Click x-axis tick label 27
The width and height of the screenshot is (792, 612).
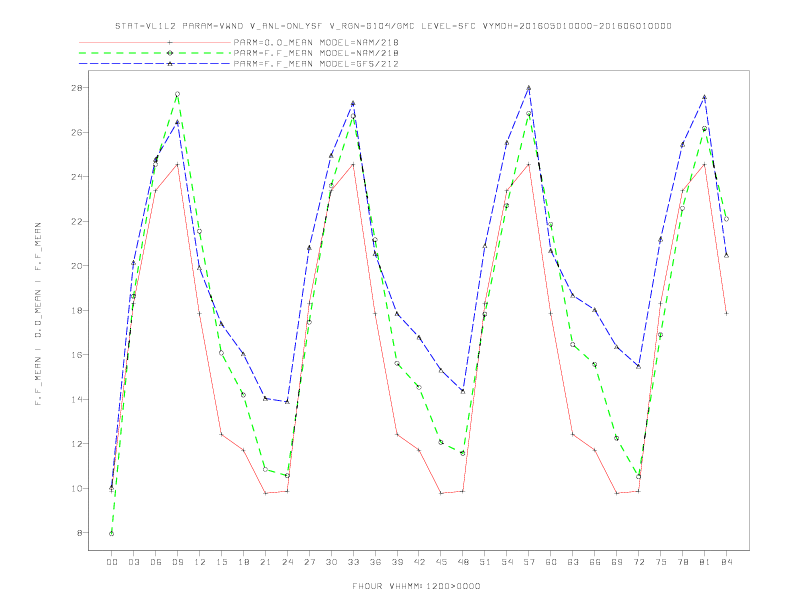click(x=309, y=562)
